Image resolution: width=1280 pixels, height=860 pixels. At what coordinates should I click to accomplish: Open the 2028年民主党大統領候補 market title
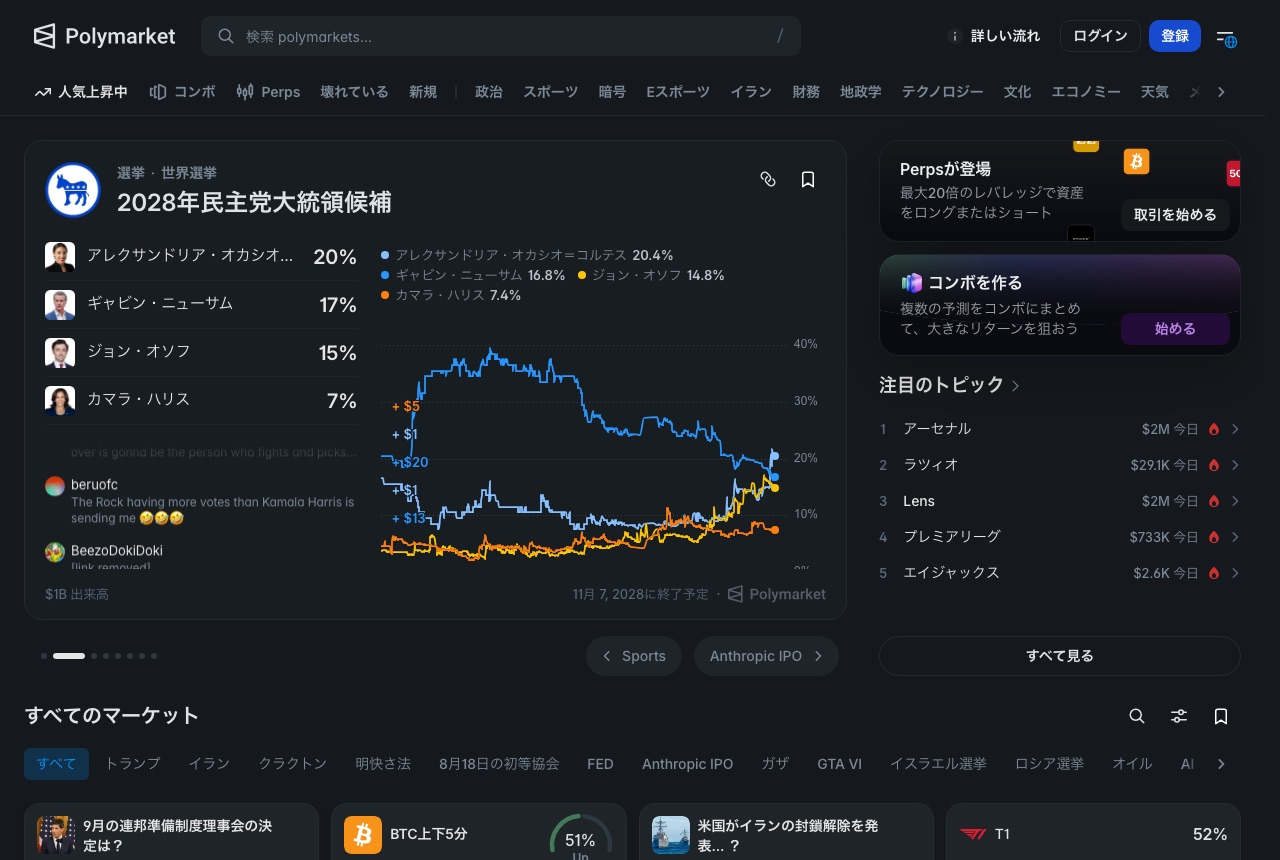(x=254, y=202)
